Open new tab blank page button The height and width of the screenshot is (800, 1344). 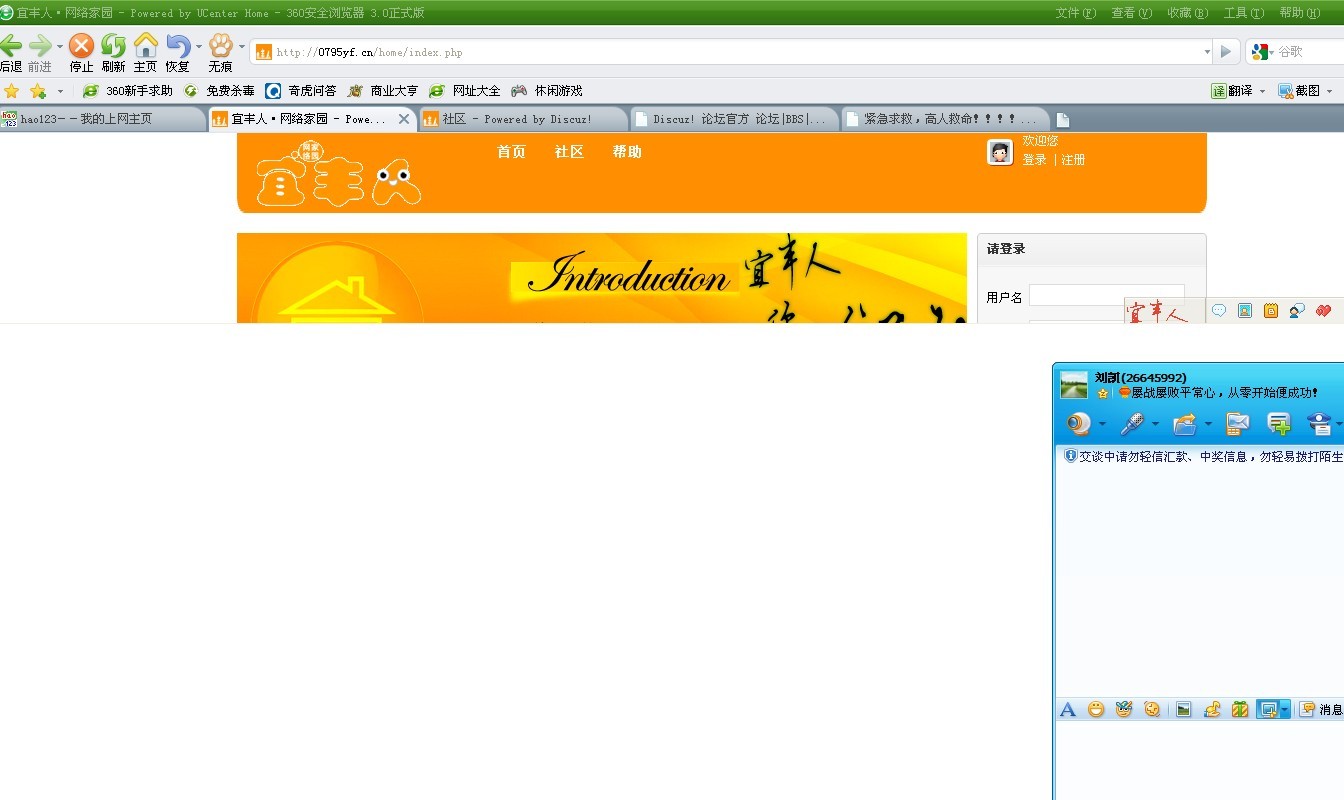coord(1063,119)
